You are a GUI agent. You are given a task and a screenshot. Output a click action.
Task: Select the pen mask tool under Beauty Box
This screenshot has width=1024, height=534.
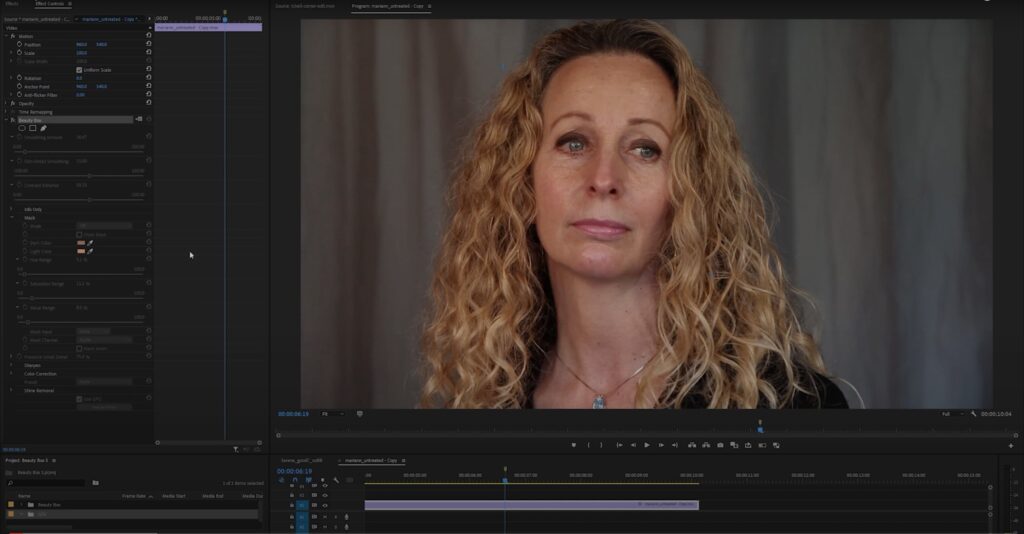[43, 128]
